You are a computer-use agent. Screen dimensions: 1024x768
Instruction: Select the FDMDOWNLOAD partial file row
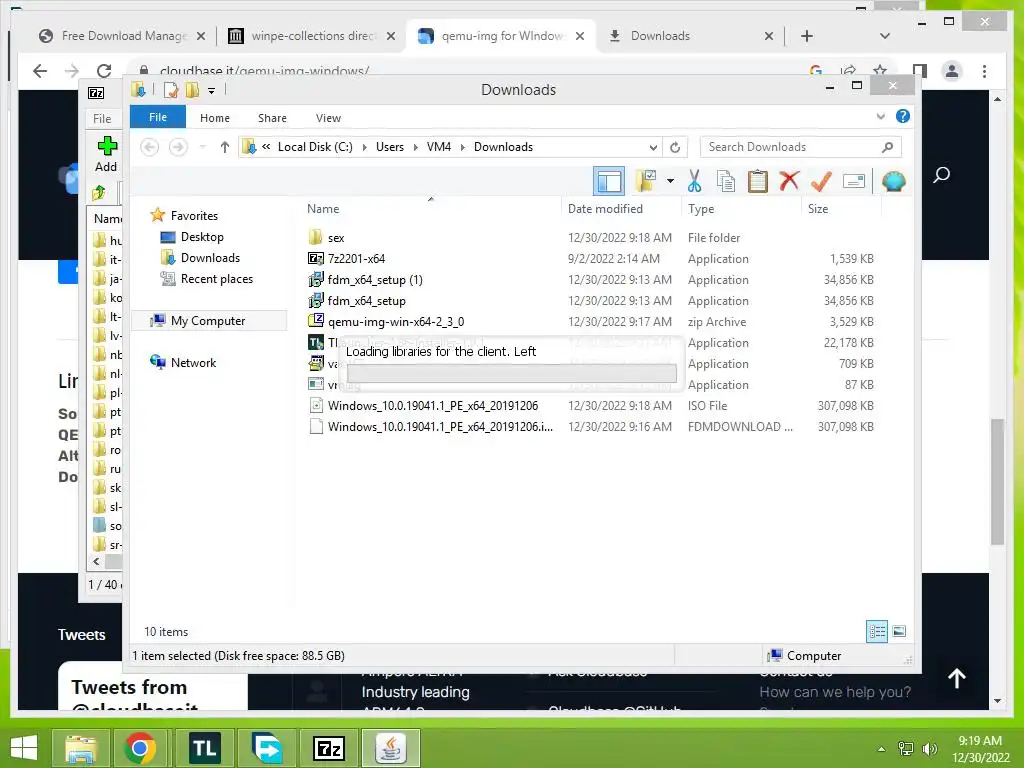[x=591, y=426]
